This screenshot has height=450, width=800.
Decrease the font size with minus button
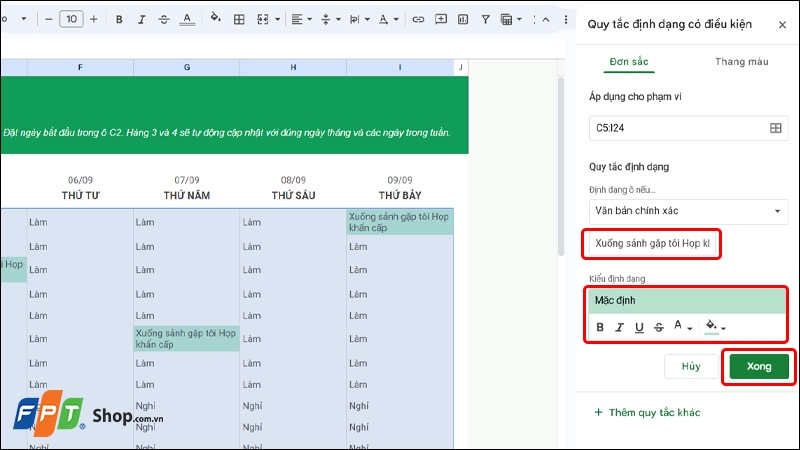click(48, 19)
